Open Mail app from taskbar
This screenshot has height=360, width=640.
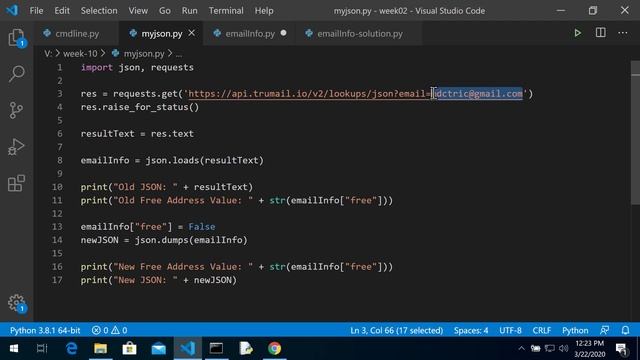pyautogui.click(x=158, y=349)
